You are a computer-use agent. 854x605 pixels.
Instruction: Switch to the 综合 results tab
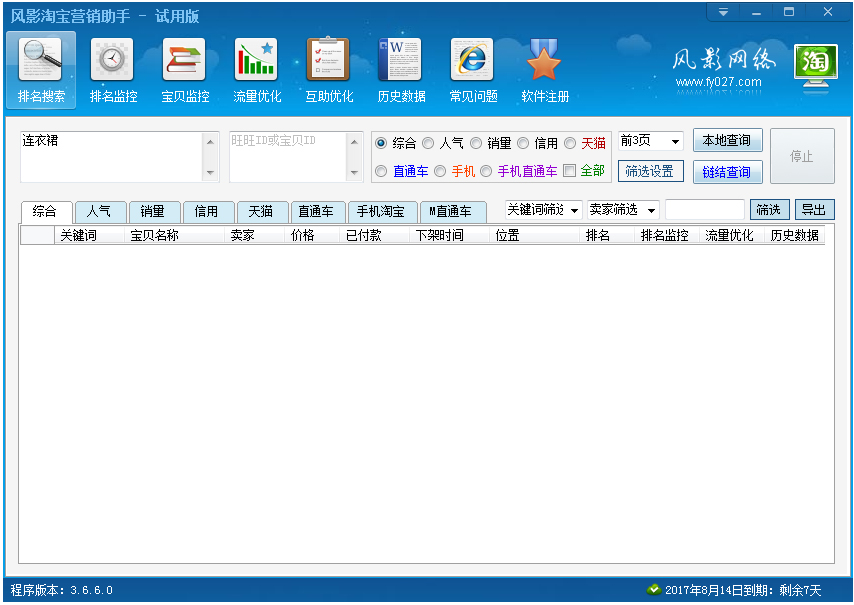[46, 212]
